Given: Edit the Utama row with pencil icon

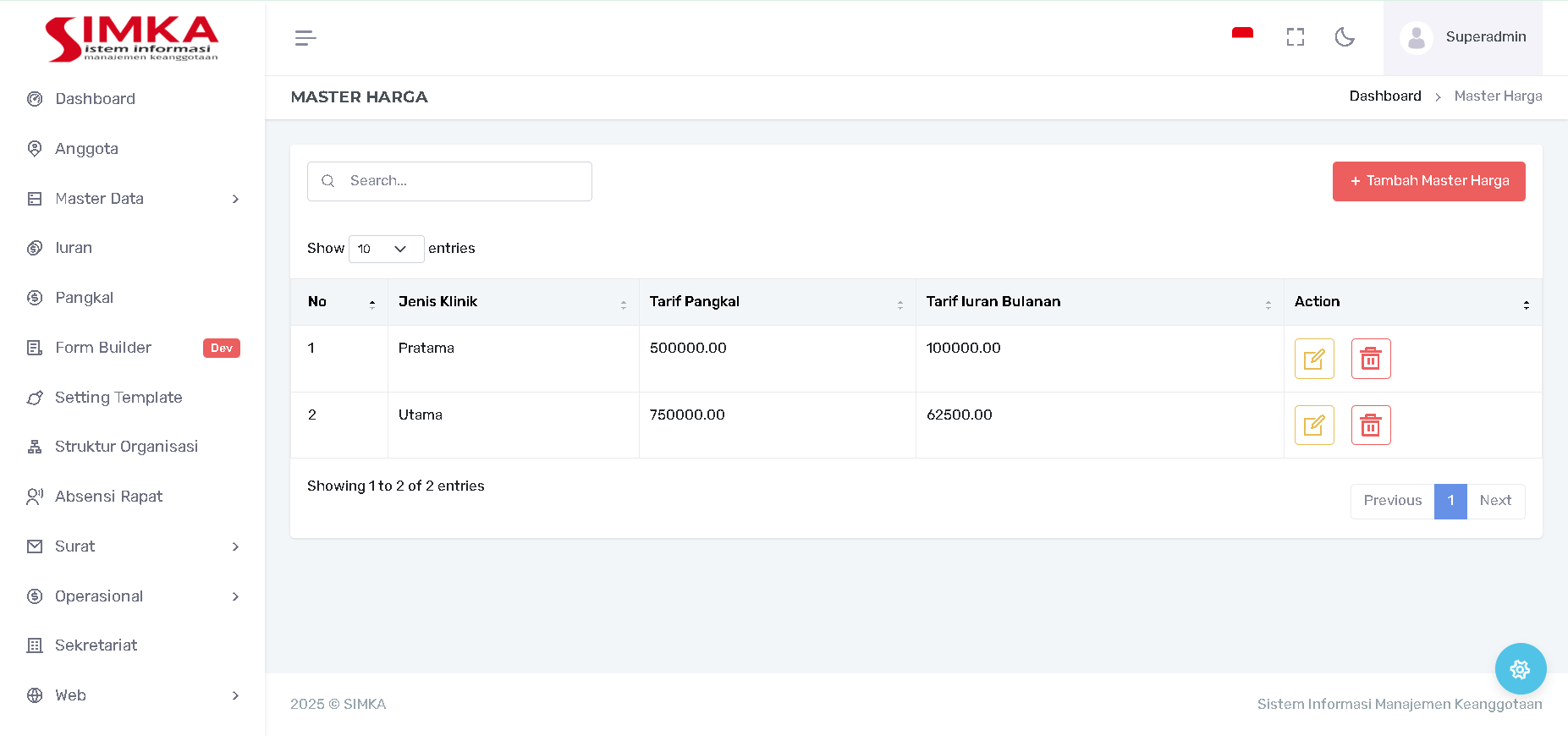Looking at the screenshot, I should (x=1313, y=425).
